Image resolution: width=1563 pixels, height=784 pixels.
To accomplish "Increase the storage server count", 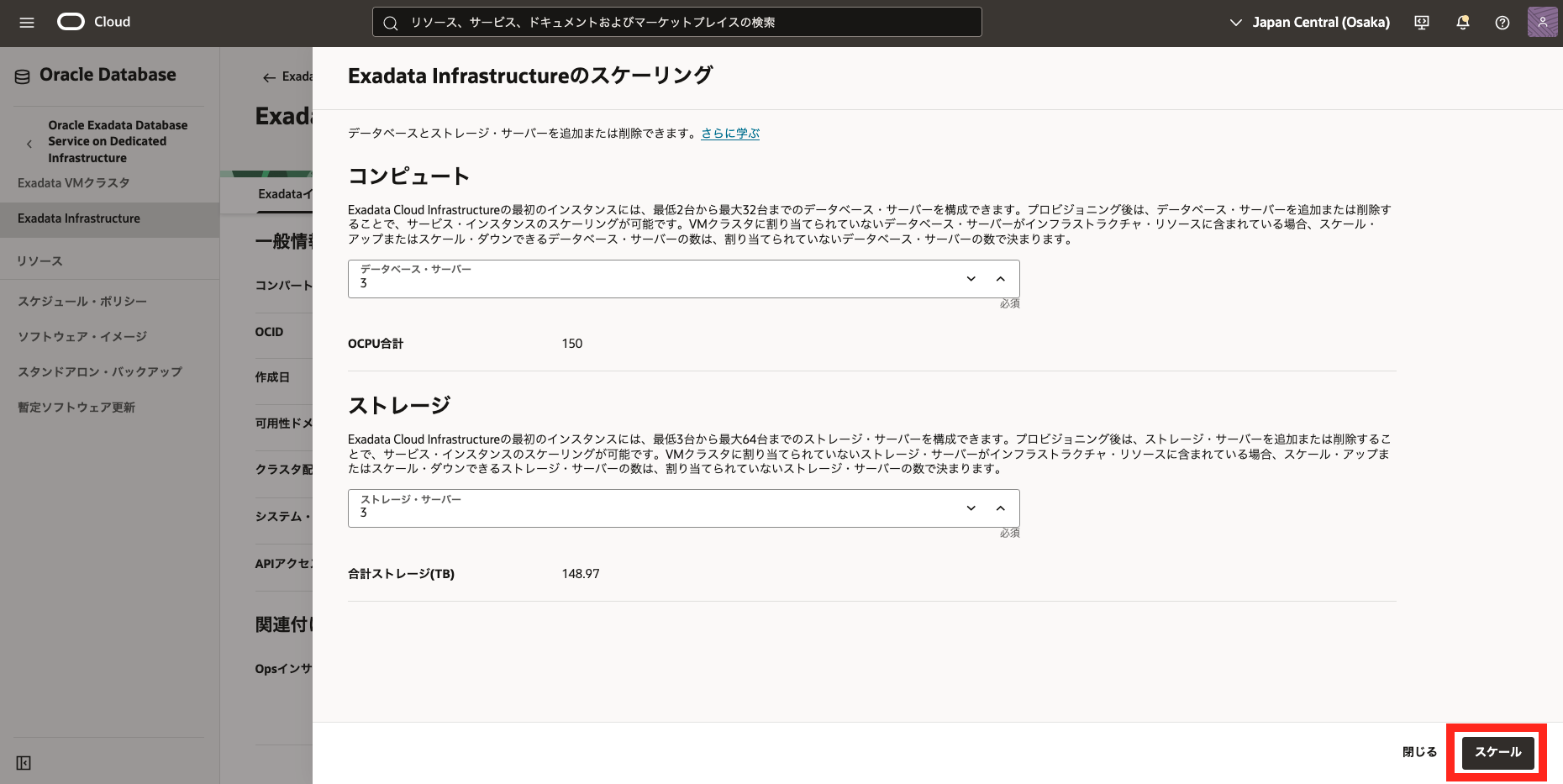I will pyautogui.click(x=1000, y=508).
